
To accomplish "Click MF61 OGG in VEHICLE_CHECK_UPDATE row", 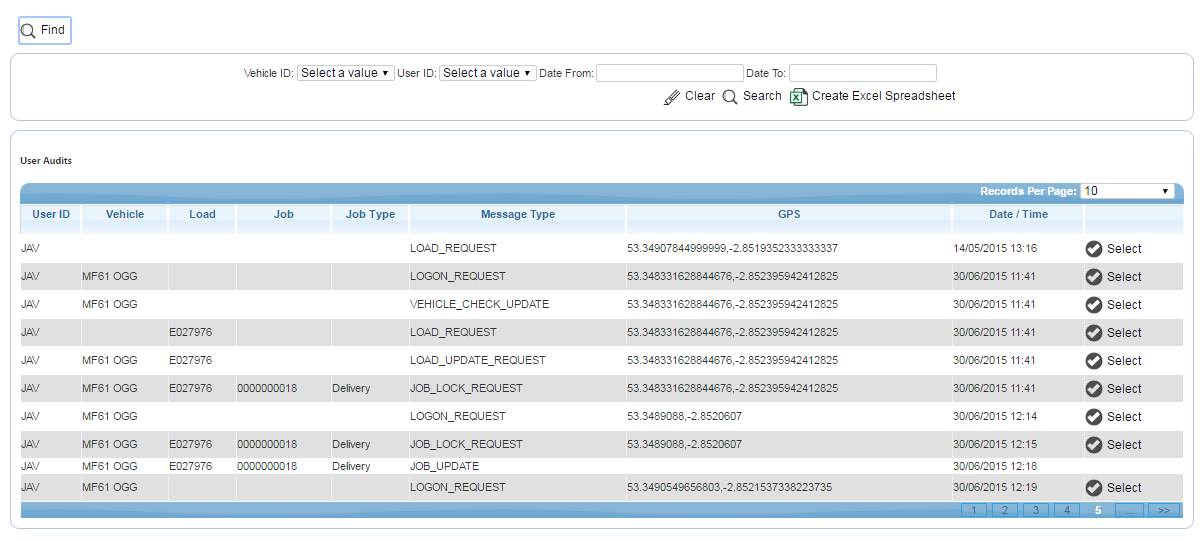I will coord(109,304).
